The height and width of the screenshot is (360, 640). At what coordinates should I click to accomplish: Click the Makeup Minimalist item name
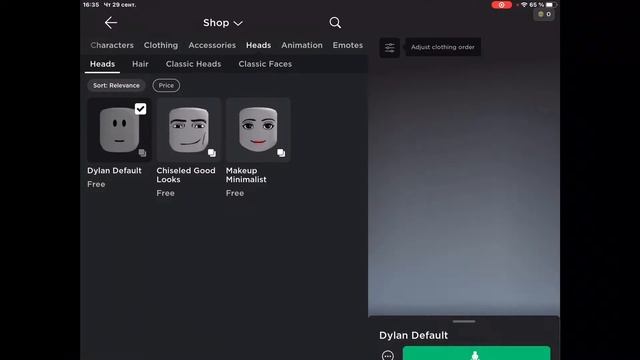246,175
